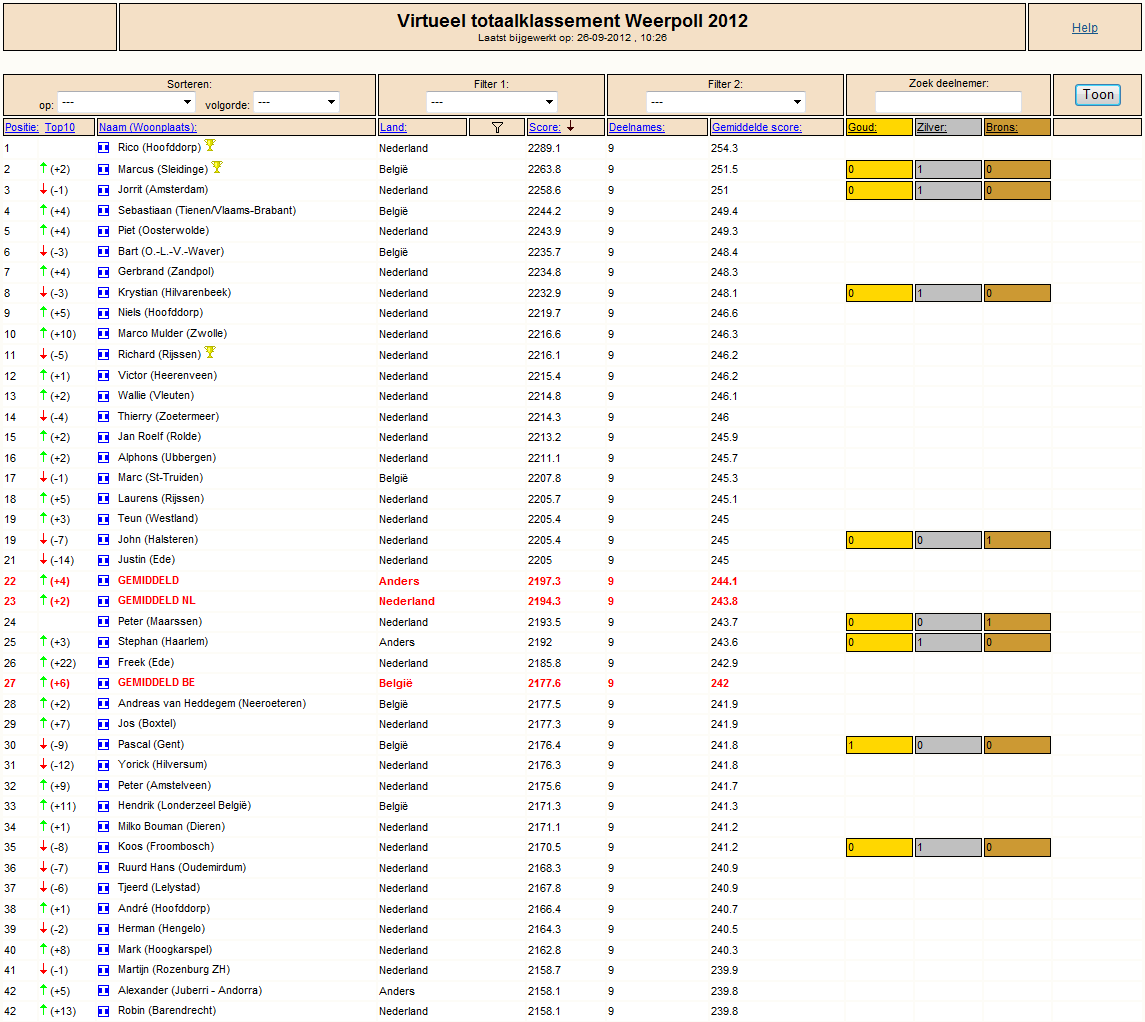This screenshot has width=1145, height=1022.
Task: Click the trophy icon next to Rico (Hoofddorp)
Action: pos(210,145)
